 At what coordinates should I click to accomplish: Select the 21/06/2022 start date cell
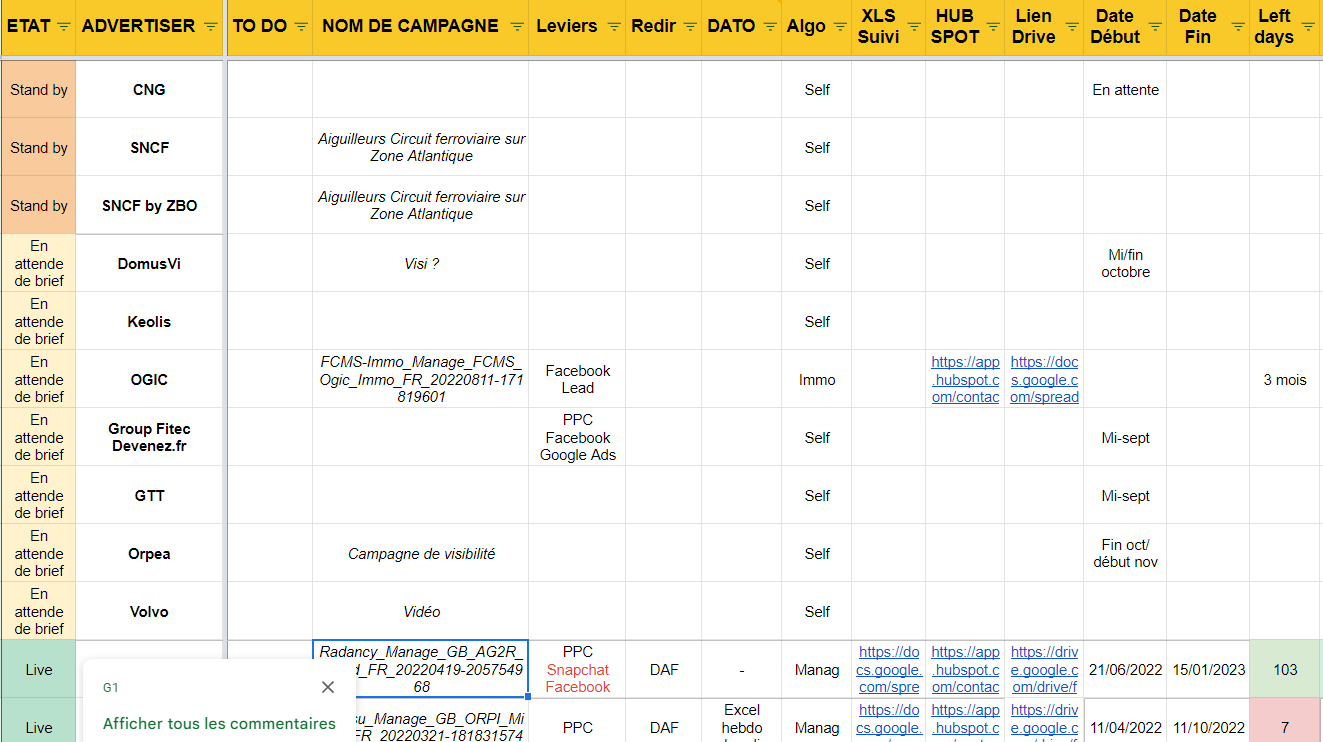point(1125,669)
